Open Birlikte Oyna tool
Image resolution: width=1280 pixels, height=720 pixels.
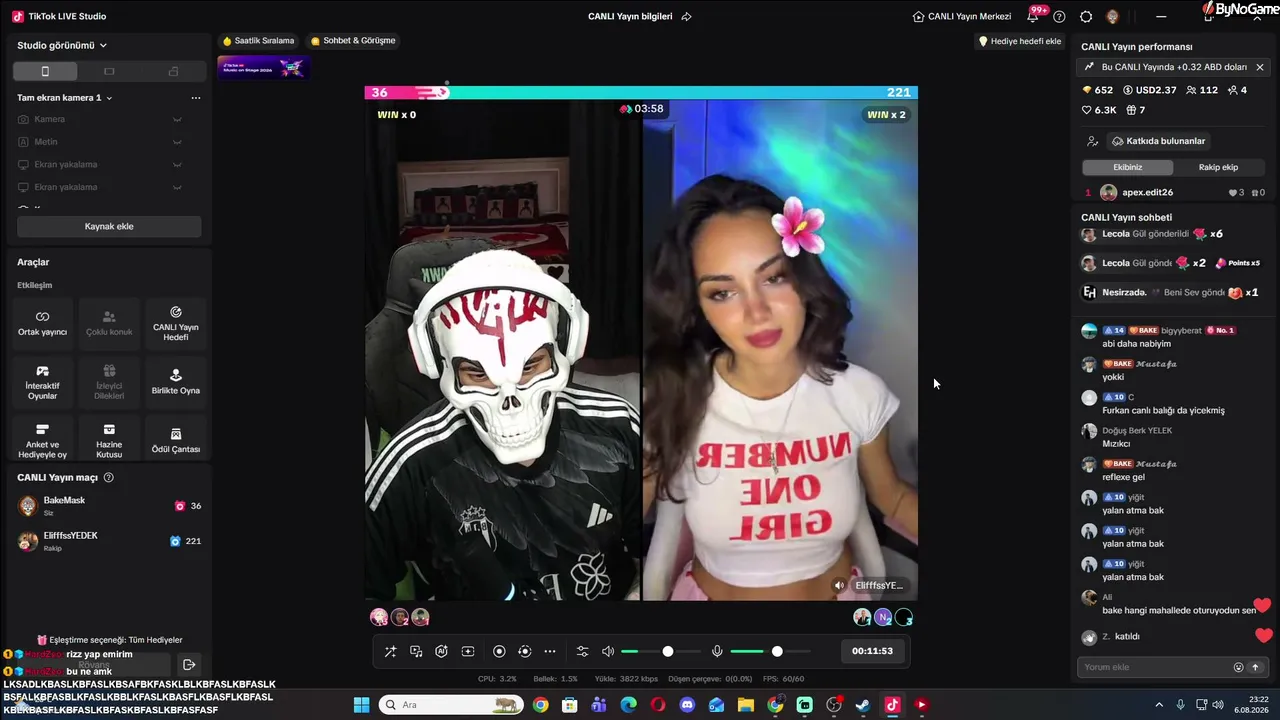pyautogui.click(x=176, y=382)
